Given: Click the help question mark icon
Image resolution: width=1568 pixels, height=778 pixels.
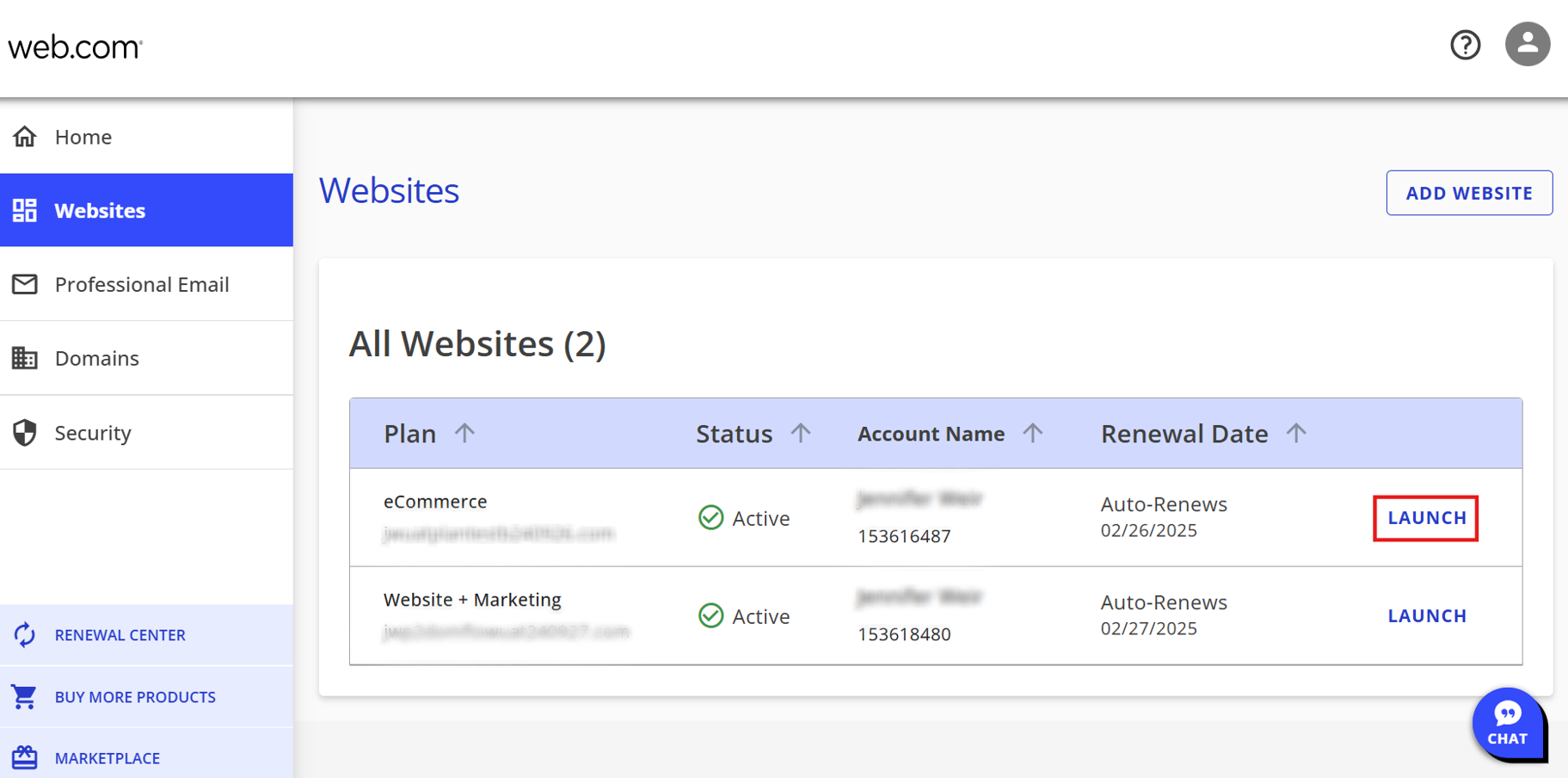Looking at the screenshot, I should point(1465,45).
